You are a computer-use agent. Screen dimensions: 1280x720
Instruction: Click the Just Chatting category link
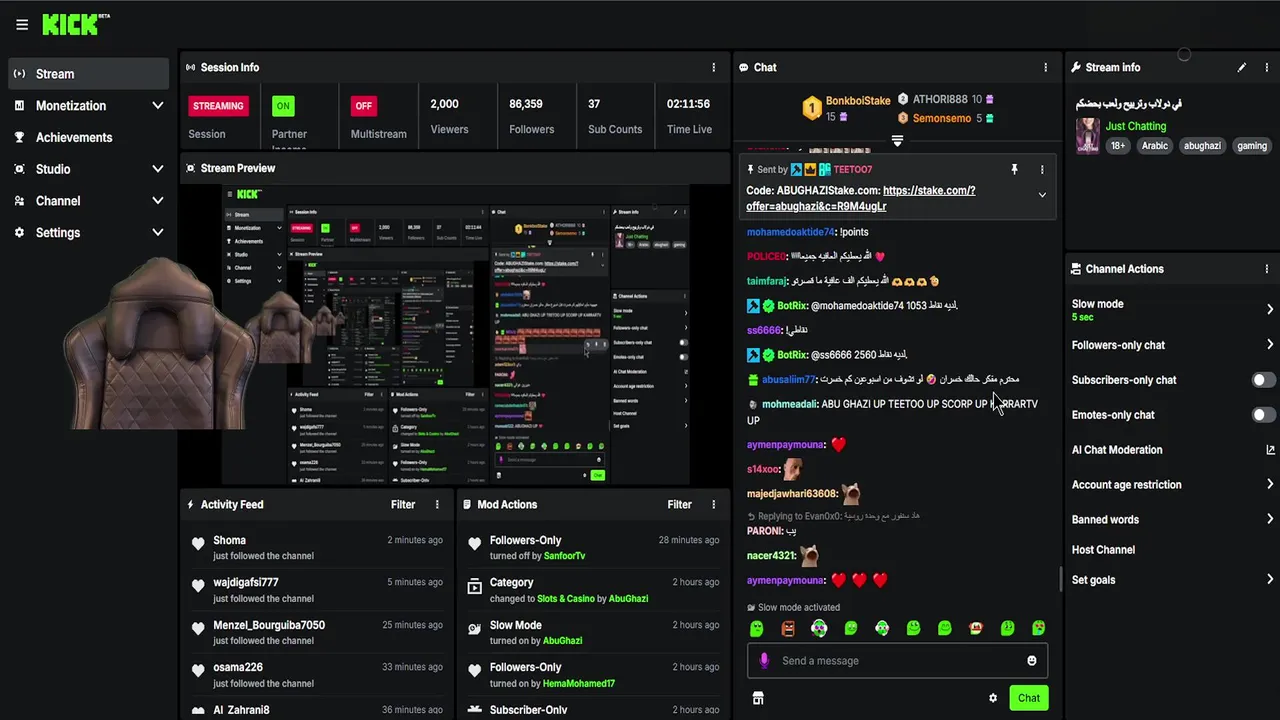pyautogui.click(x=1136, y=126)
